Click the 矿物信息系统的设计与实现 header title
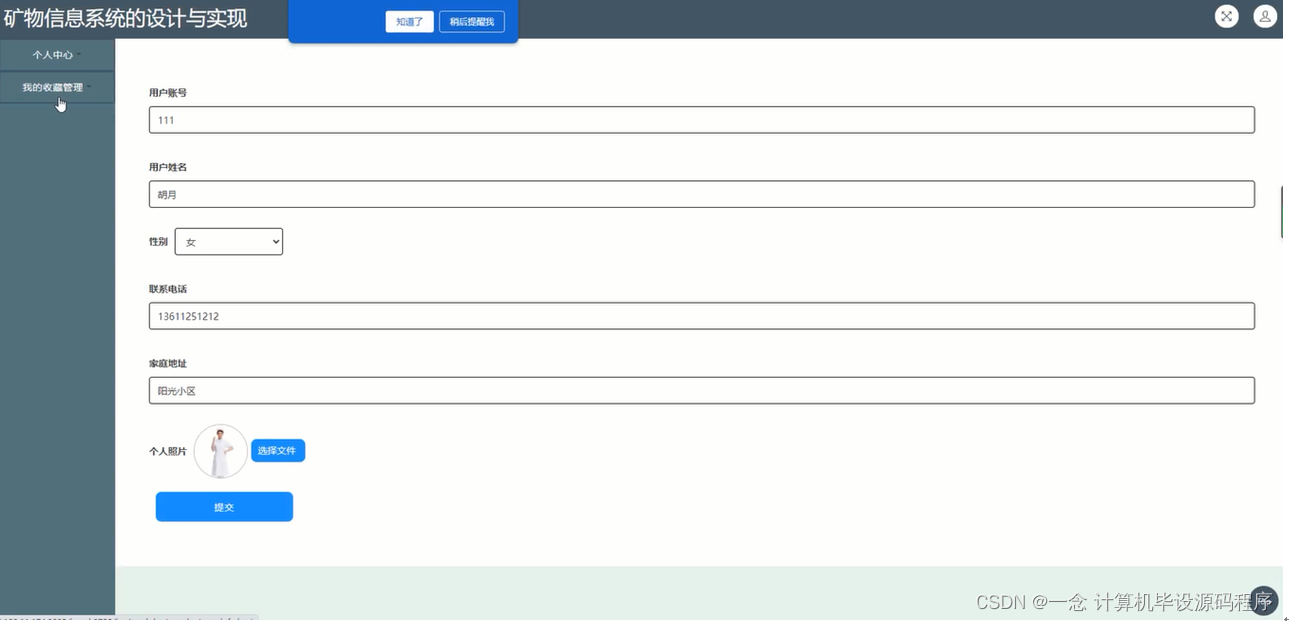This screenshot has width=1289, height=621. click(x=126, y=18)
